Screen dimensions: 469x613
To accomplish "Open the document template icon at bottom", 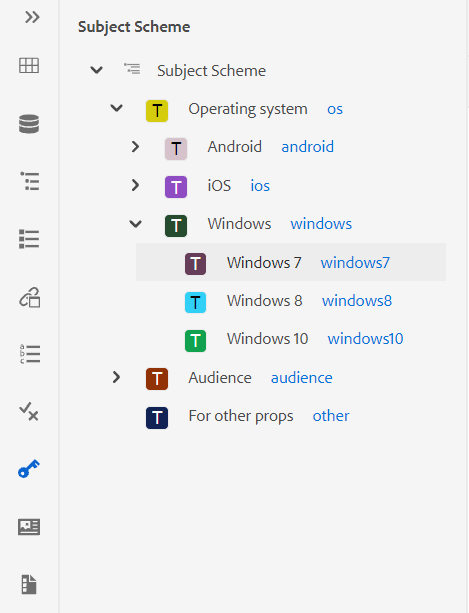I will (29, 584).
